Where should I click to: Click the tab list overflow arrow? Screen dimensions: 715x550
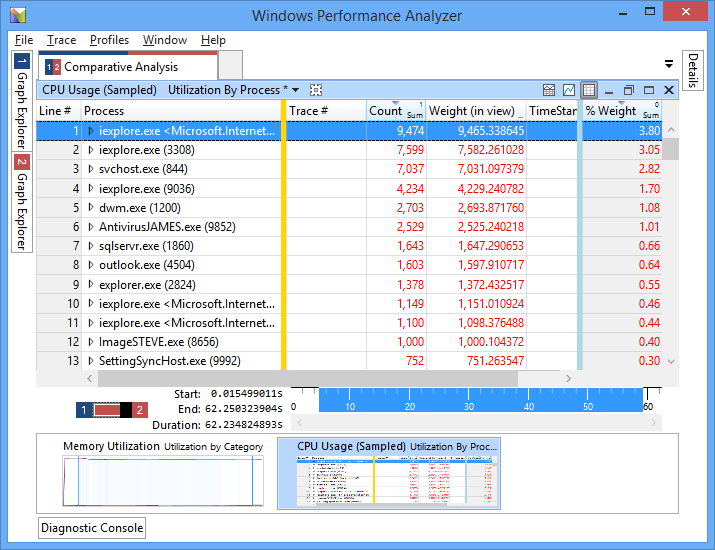pos(669,64)
